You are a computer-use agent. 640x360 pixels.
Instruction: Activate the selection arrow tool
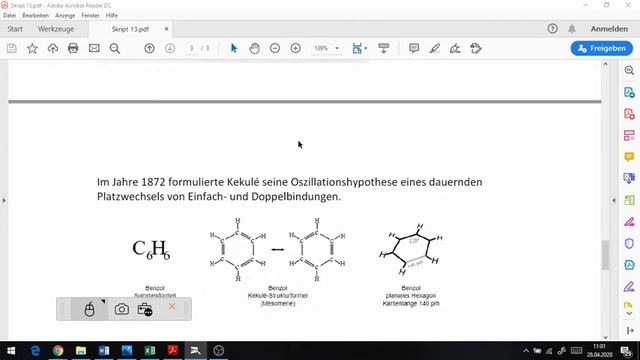234,49
